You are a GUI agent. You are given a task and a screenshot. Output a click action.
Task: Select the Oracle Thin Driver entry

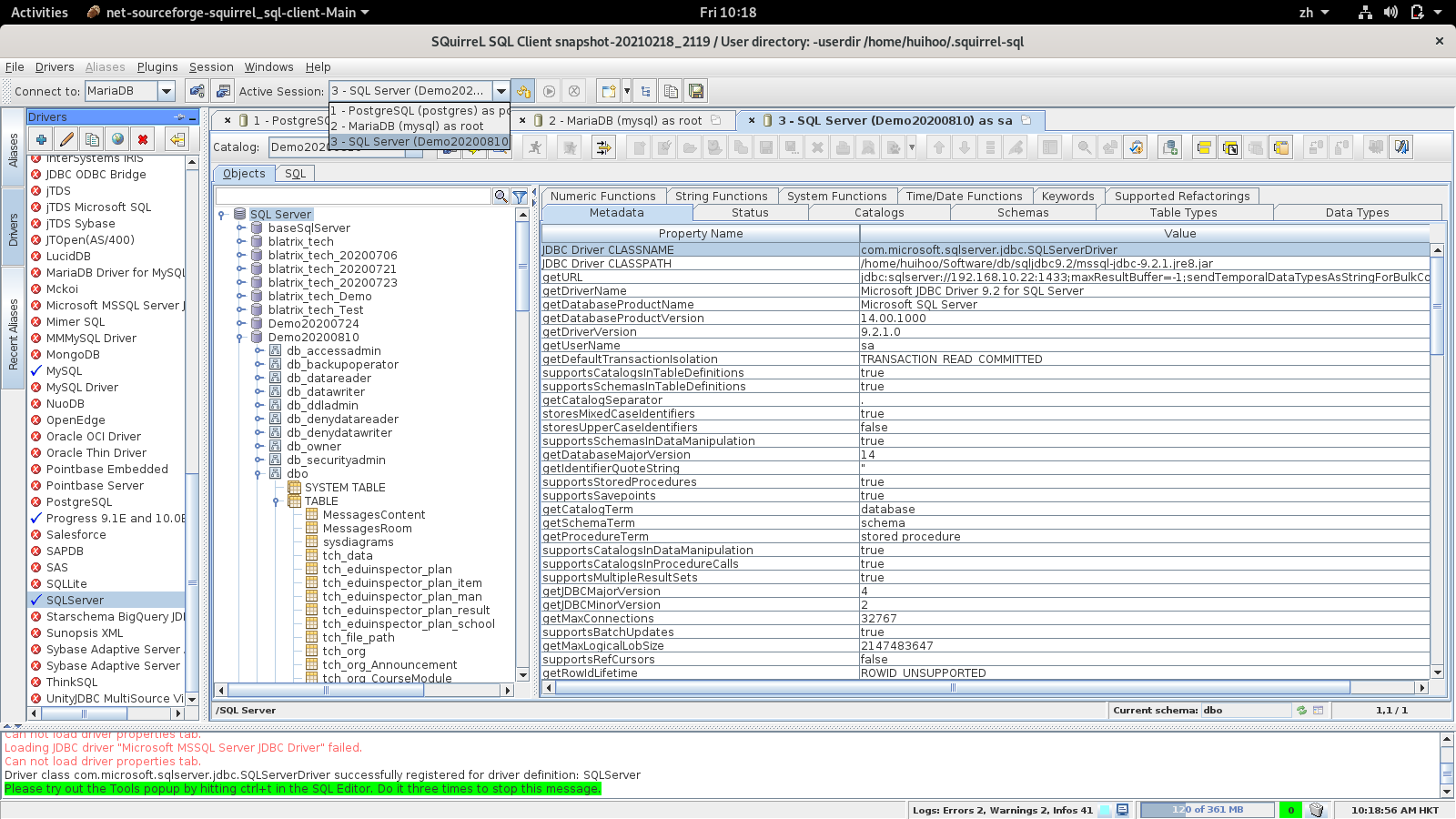coord(96,453)
